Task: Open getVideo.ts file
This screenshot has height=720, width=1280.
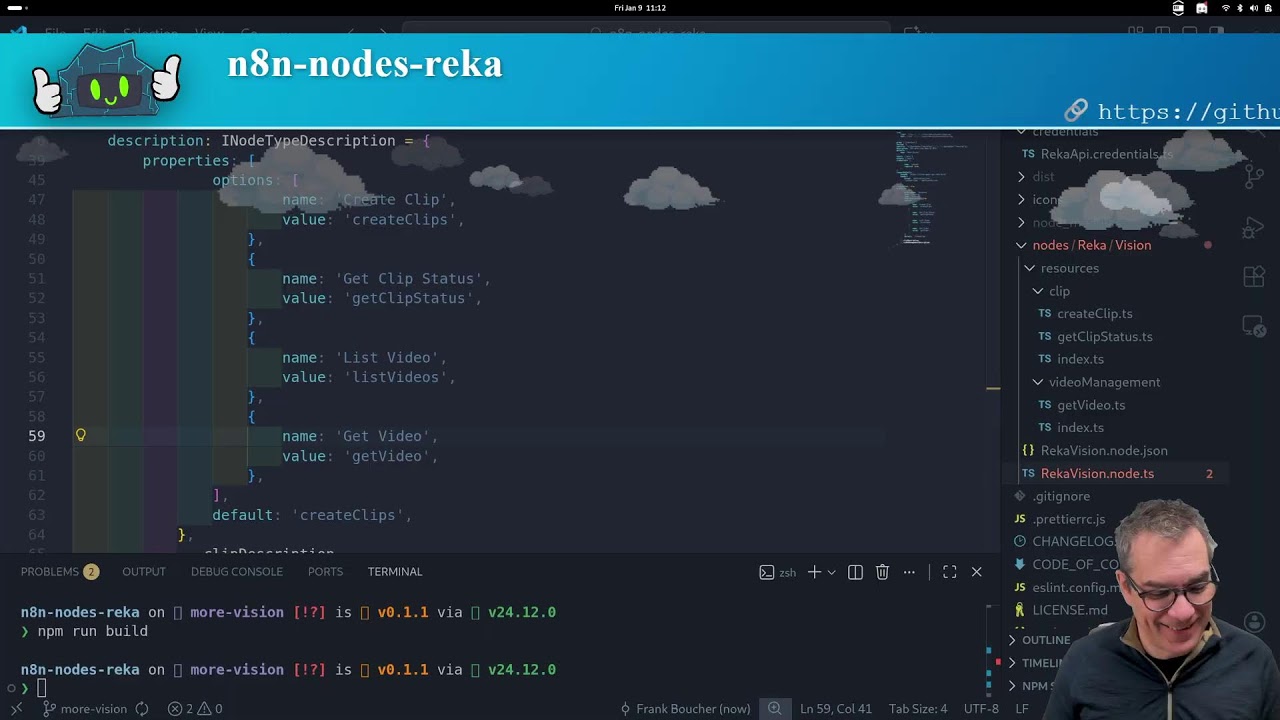Action: pos(1091,405)
